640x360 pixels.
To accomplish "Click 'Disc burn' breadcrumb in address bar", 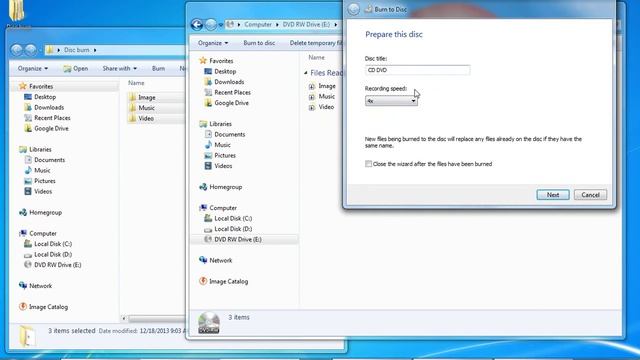I will [76, 50].
